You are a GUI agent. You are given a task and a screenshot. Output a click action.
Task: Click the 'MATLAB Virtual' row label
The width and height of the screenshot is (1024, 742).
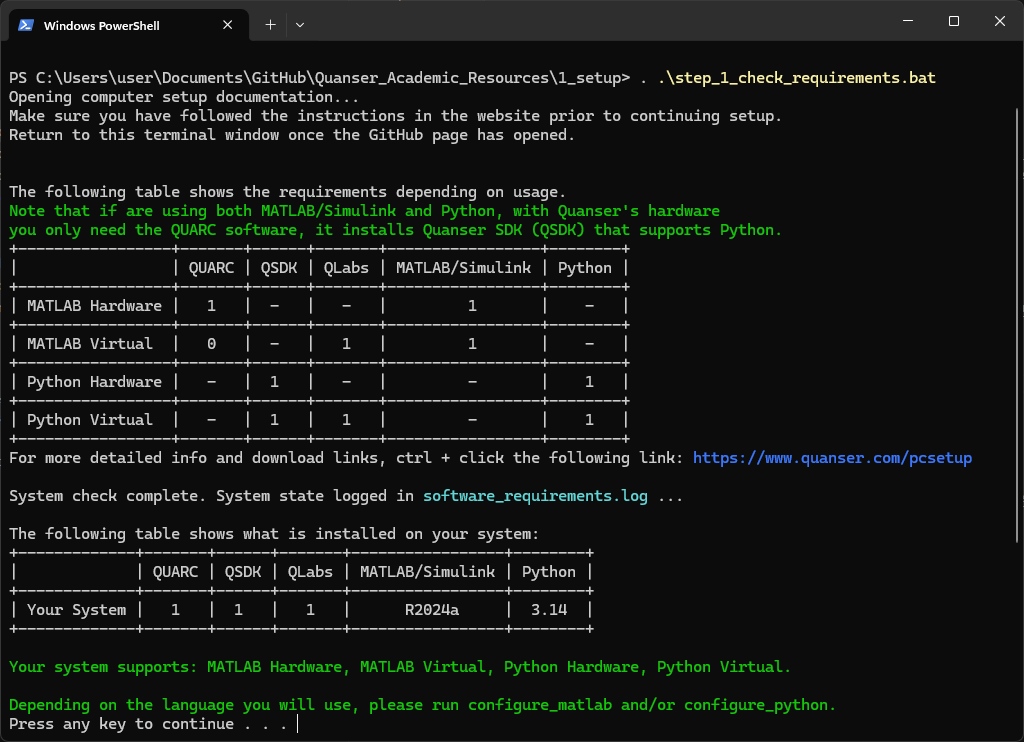89,344
